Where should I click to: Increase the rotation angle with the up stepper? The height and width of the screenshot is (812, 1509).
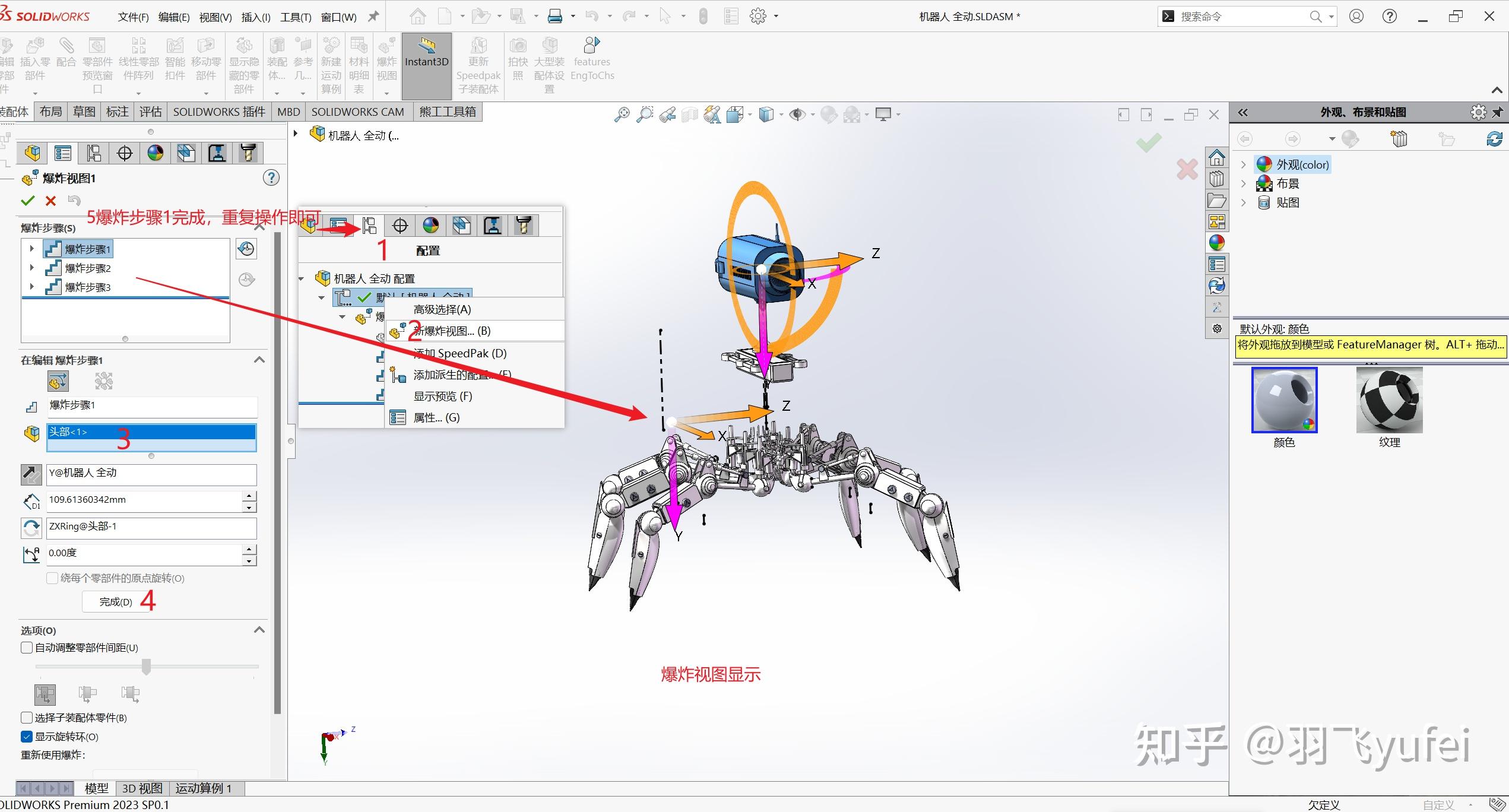(250, 549)
